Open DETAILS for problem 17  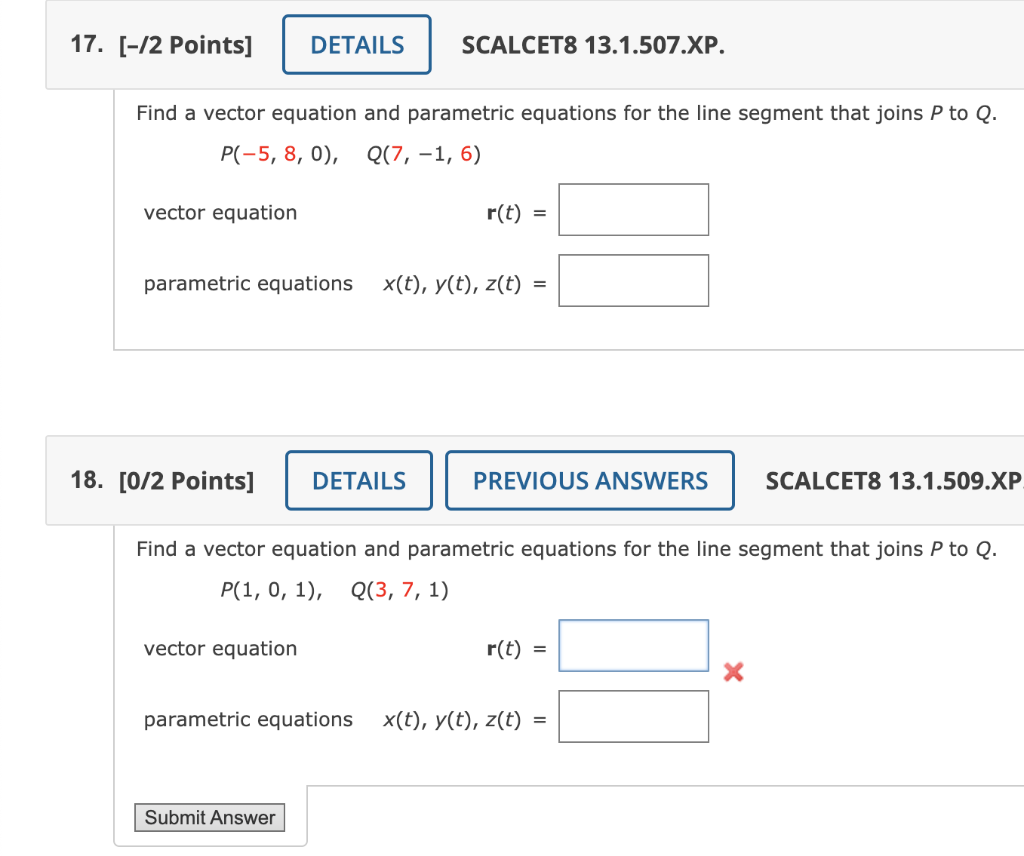point(356,44)
